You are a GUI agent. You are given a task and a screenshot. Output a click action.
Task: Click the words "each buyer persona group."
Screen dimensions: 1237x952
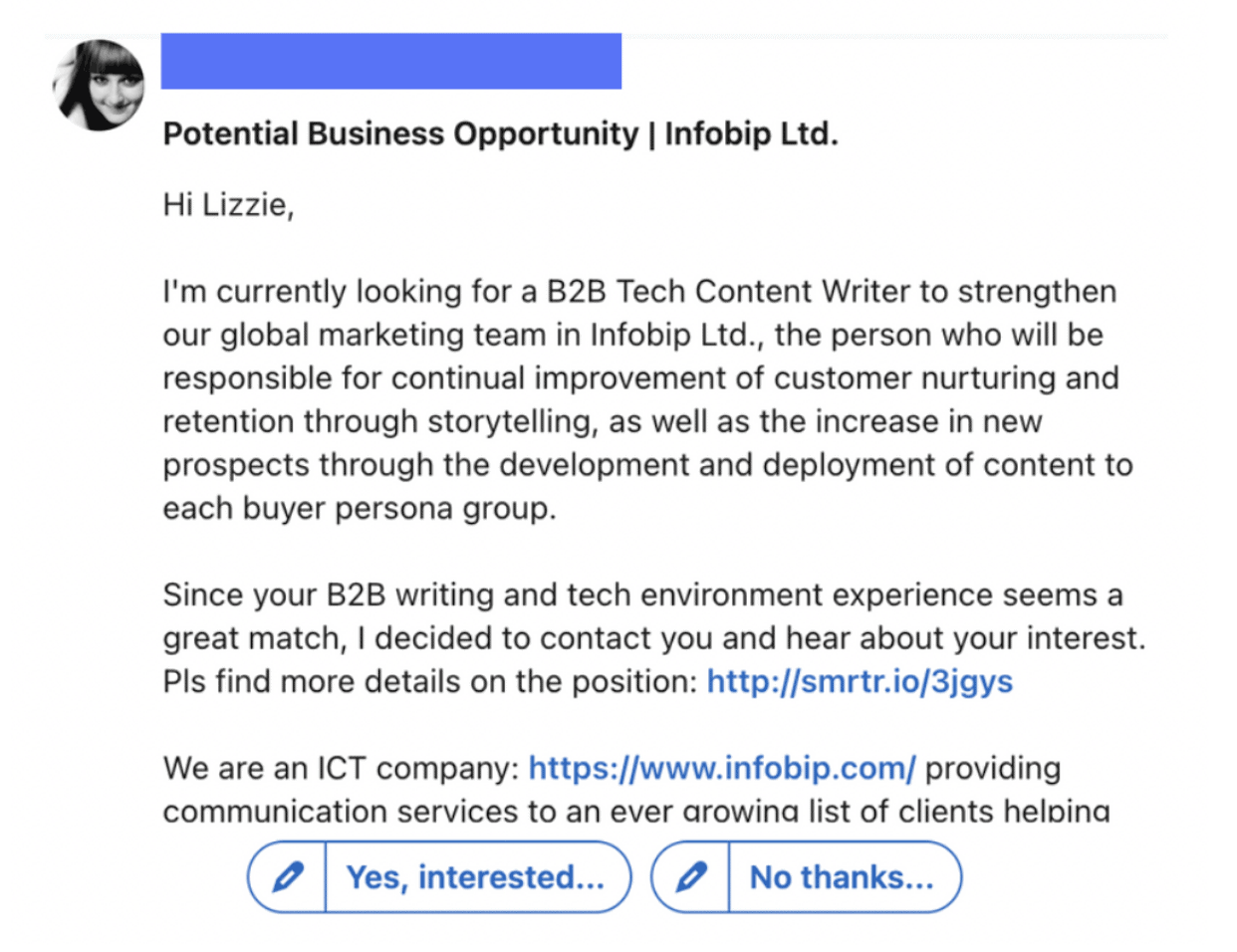click(x=360, y=509)
